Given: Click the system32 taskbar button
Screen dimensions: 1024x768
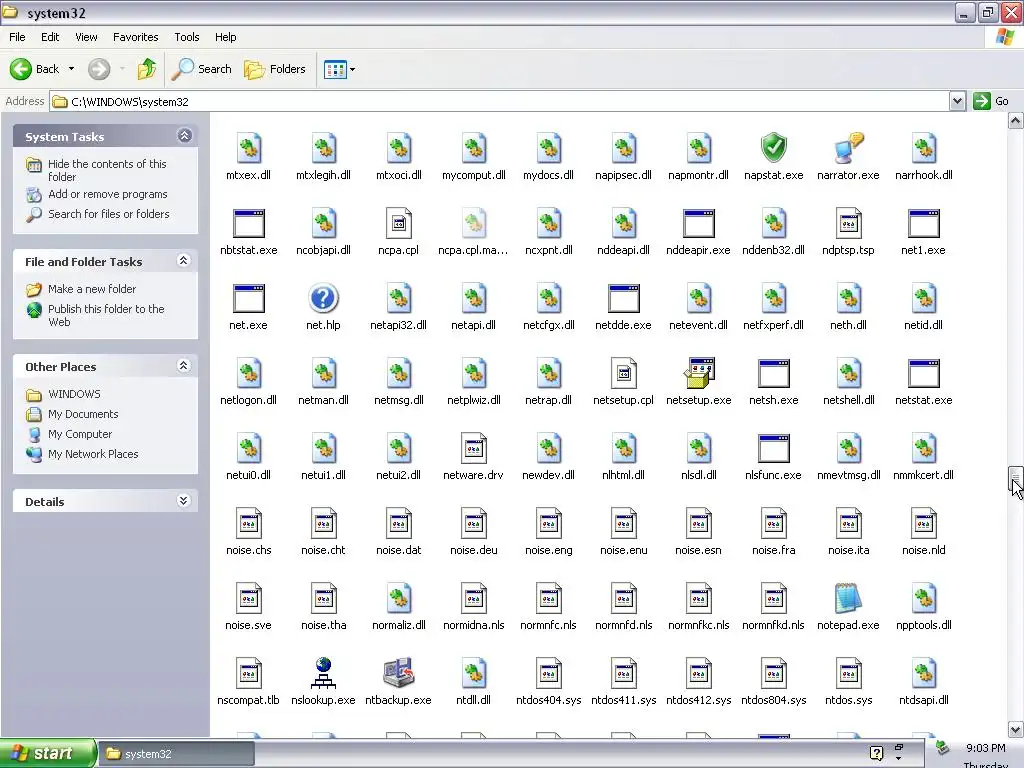Looking at the screenshot, I should click(176, 754).
